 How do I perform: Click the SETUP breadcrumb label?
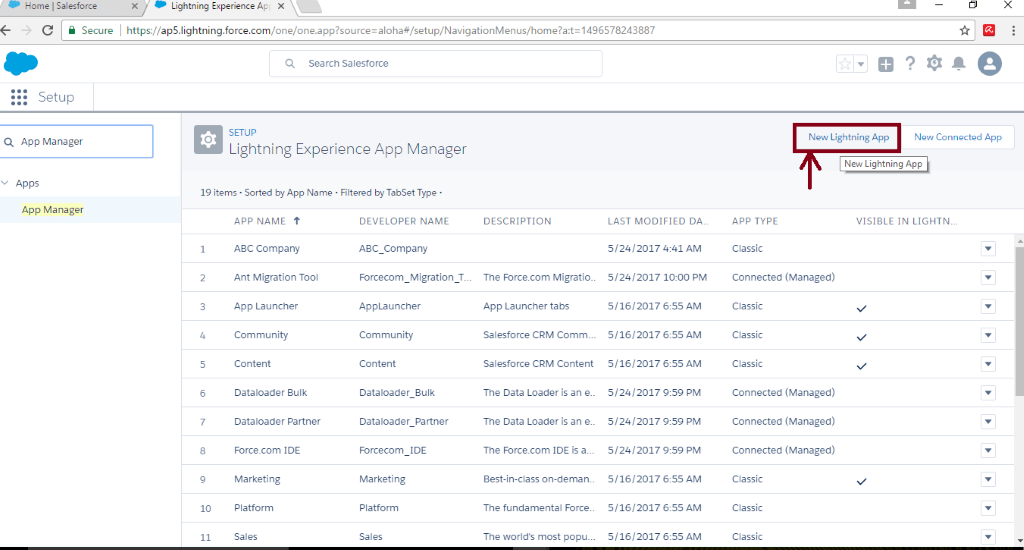[242, 132]
